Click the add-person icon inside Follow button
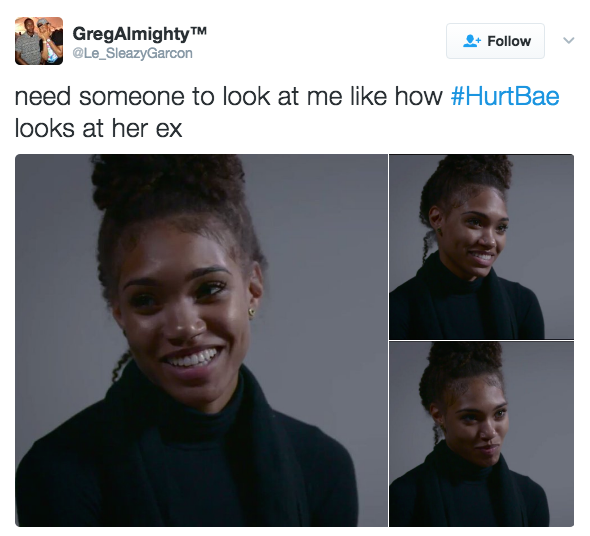590x536 pixels. pos(471,41)
